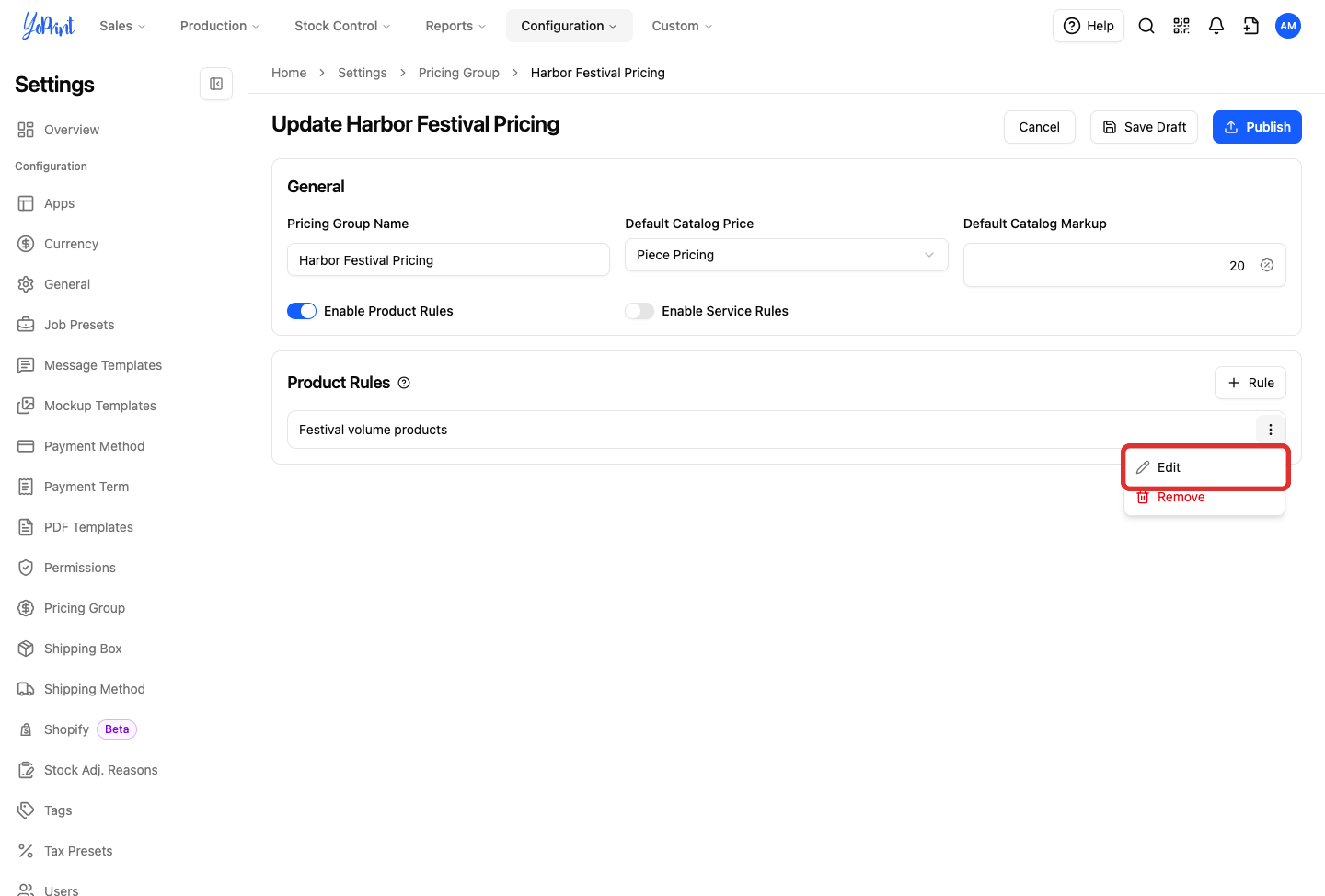Viewport: 1325px width, 896px height.
Task: Open the QR code scanner icon
Action: point(1181,26)
